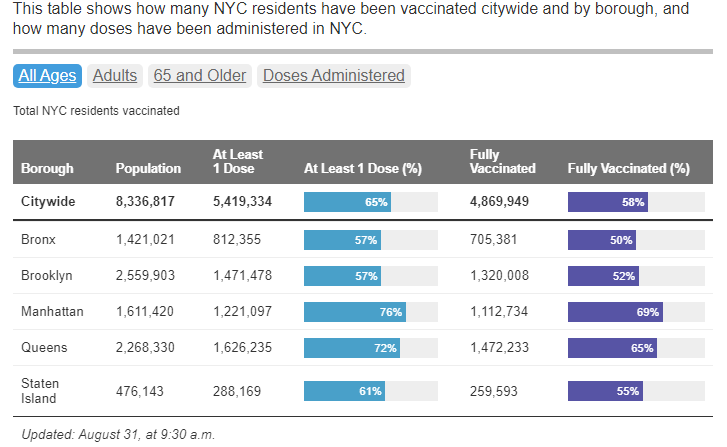Screen dimensions: 727x447
Task: Select the Manhattan row label
Action: click(52, 312)
